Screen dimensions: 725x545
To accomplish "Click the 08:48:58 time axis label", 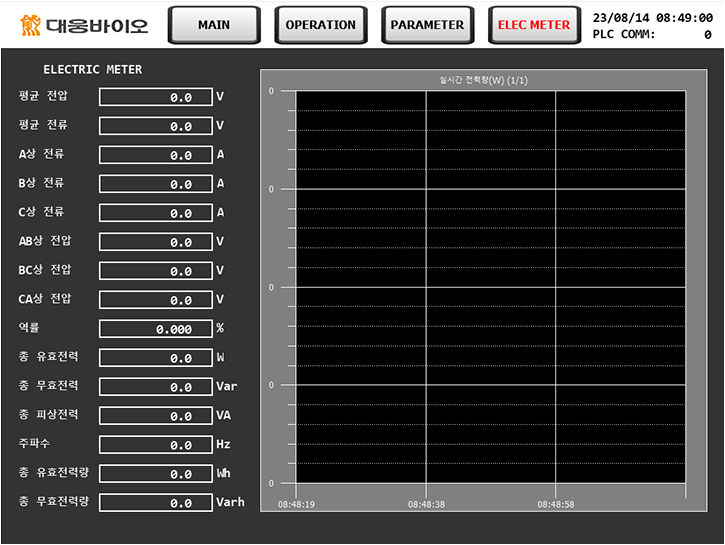I will [x=555, y=504].
